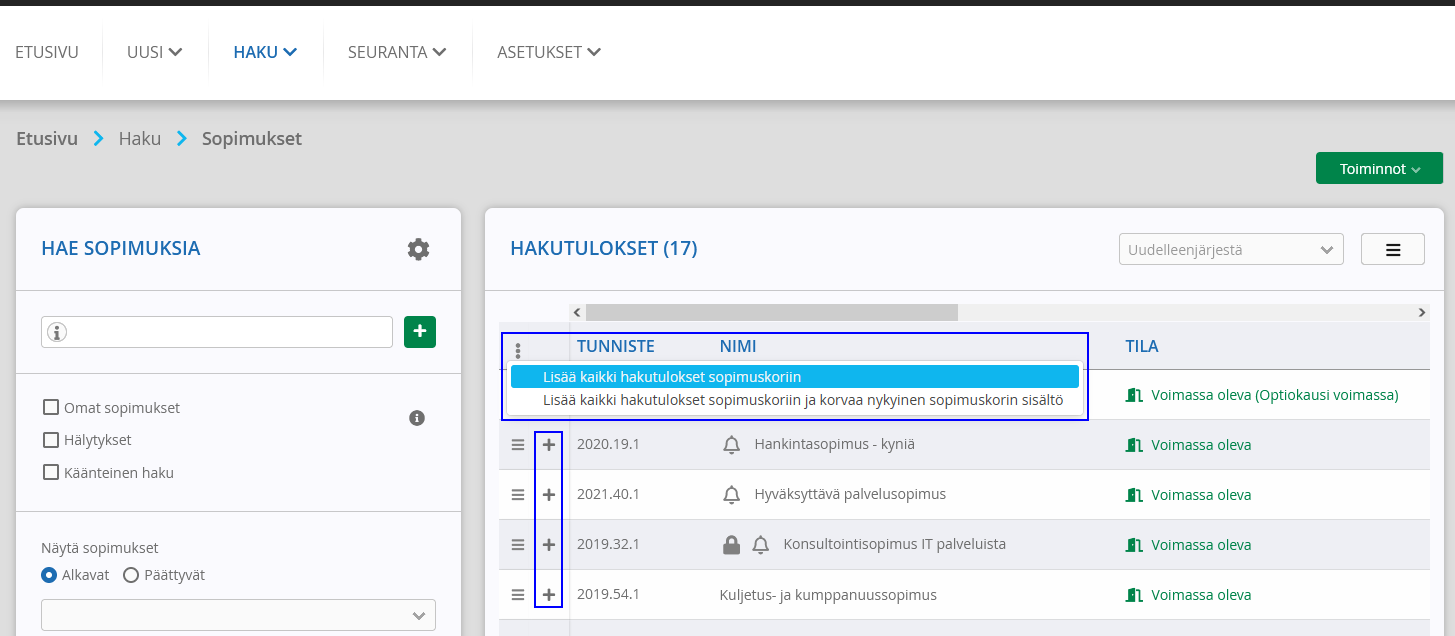This screenshot has width=1455, height=636.
Task: Click the bell icon for Konsultointisopimus IT palveluista
Action: point(761,545)
